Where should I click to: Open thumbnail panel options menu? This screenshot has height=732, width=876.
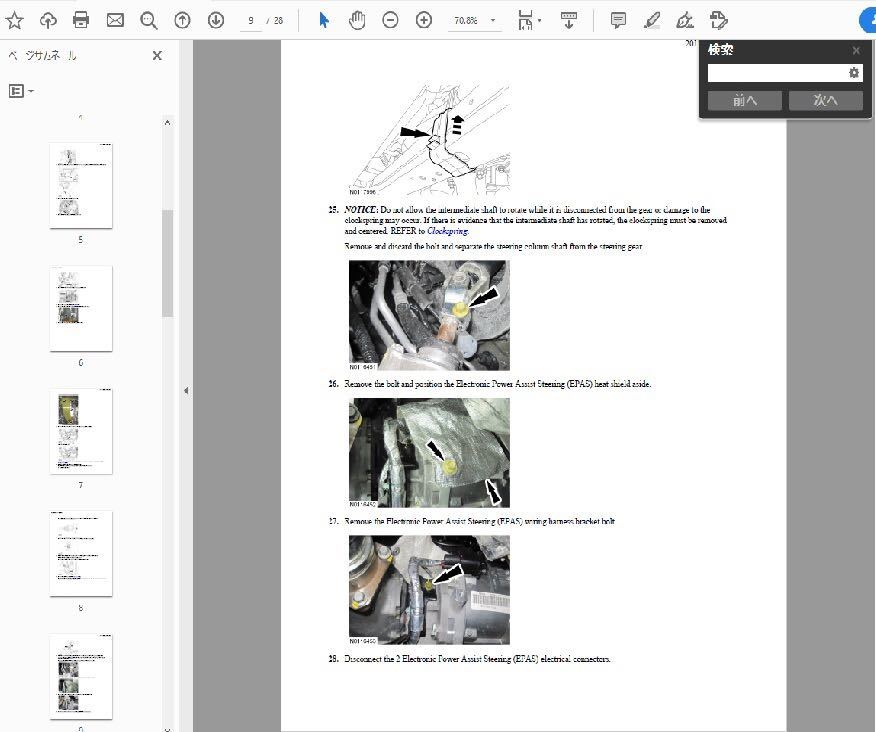coord(21,91)
